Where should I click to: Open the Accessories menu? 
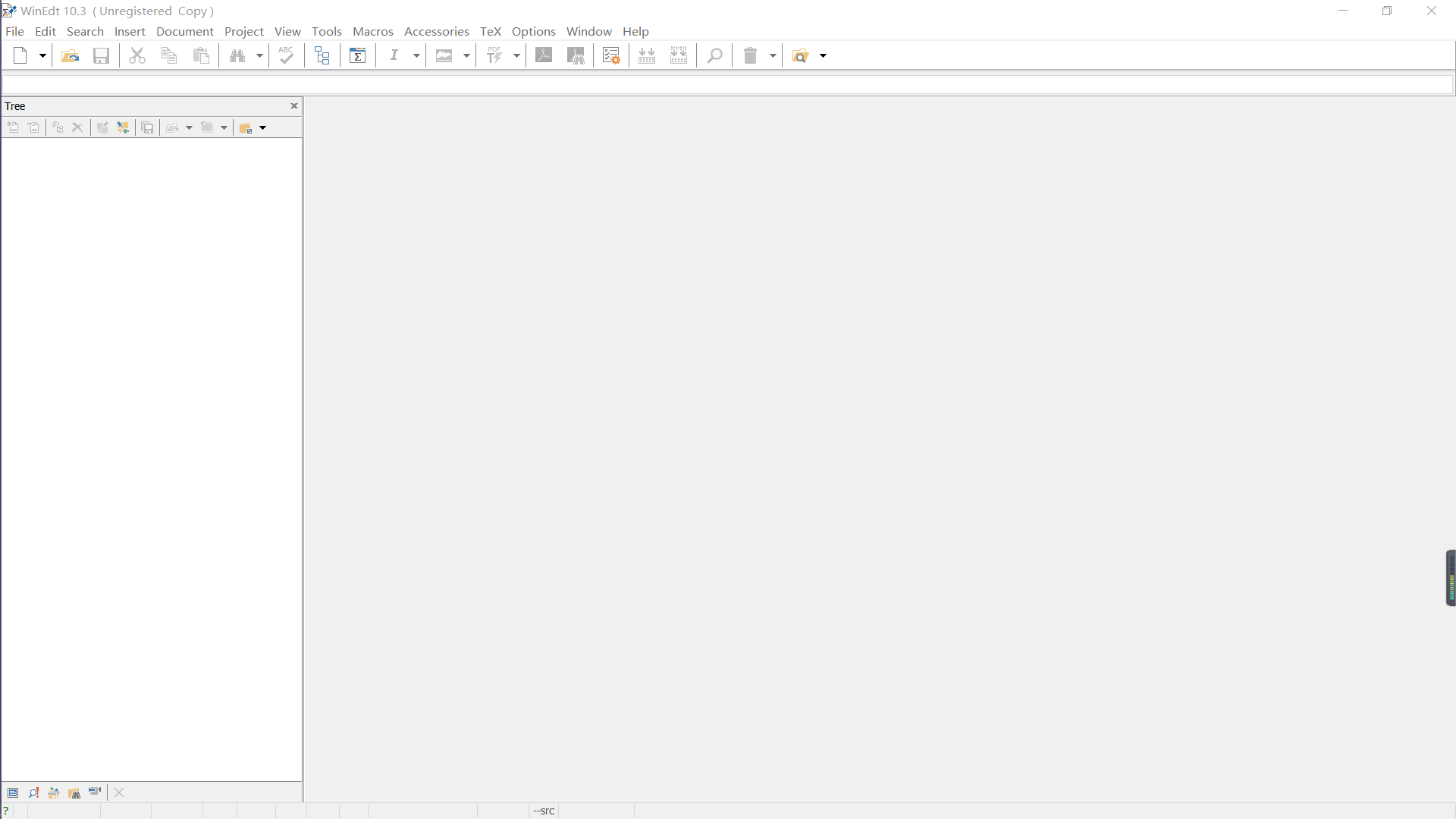click(x=436, y=31)
